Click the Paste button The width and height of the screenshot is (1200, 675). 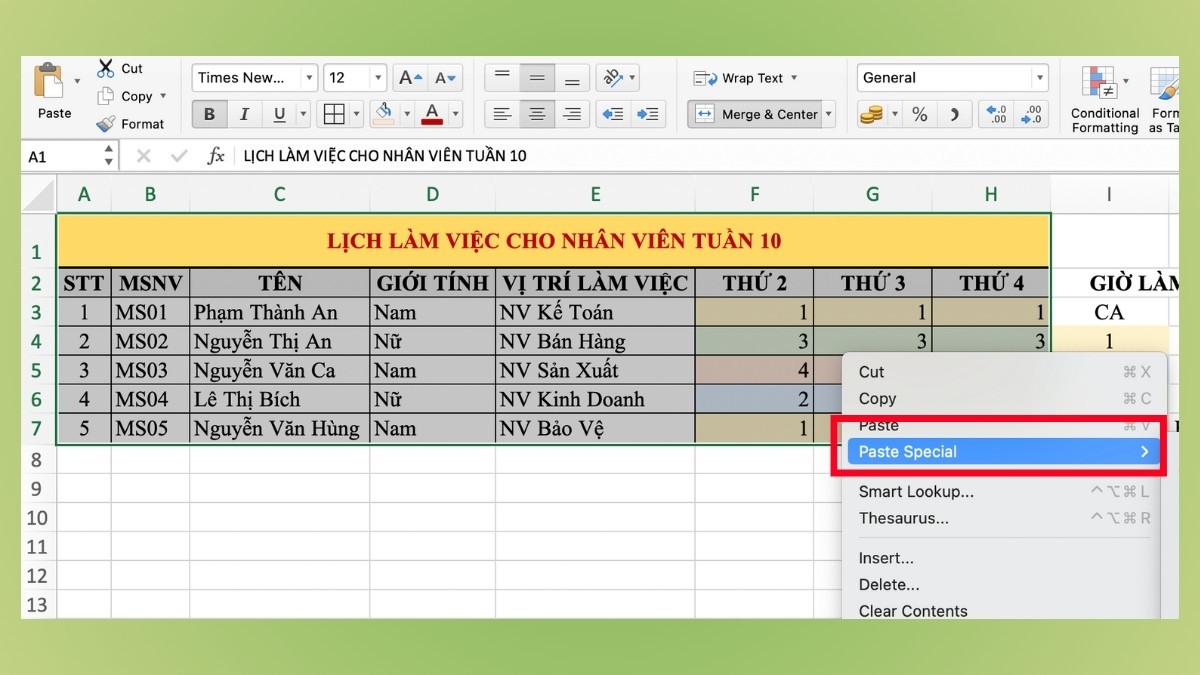coord(53,95)
